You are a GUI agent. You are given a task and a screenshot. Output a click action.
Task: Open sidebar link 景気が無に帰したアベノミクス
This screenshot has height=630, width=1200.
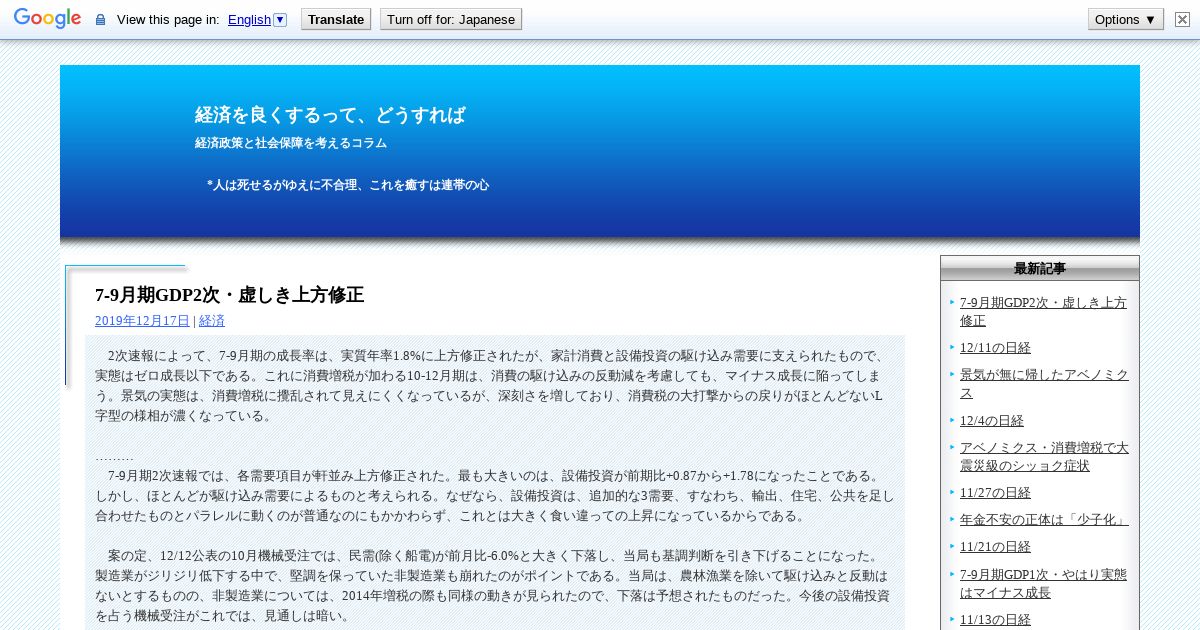[1044, 384]
